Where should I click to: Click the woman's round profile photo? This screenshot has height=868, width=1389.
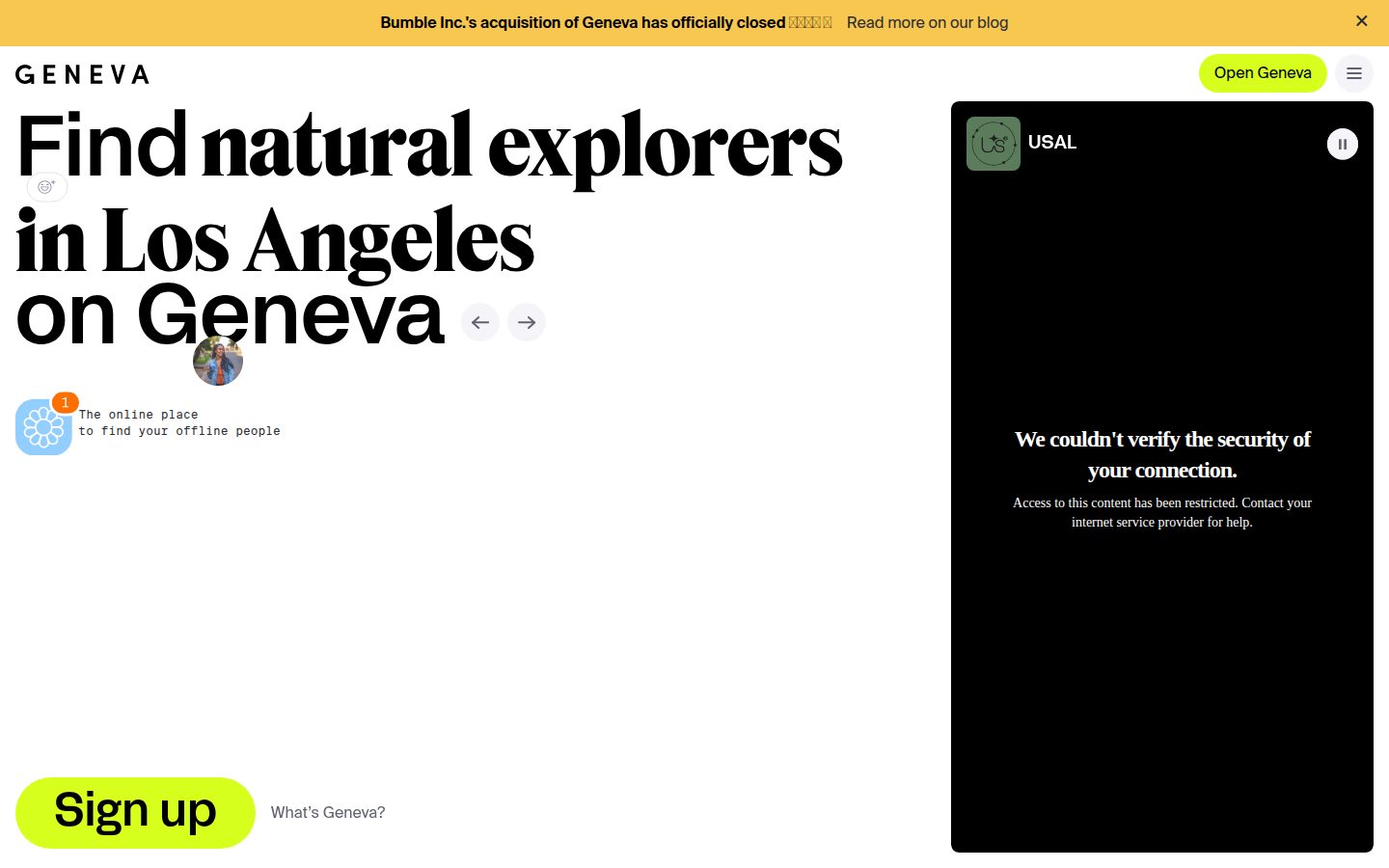pos(218,361)
